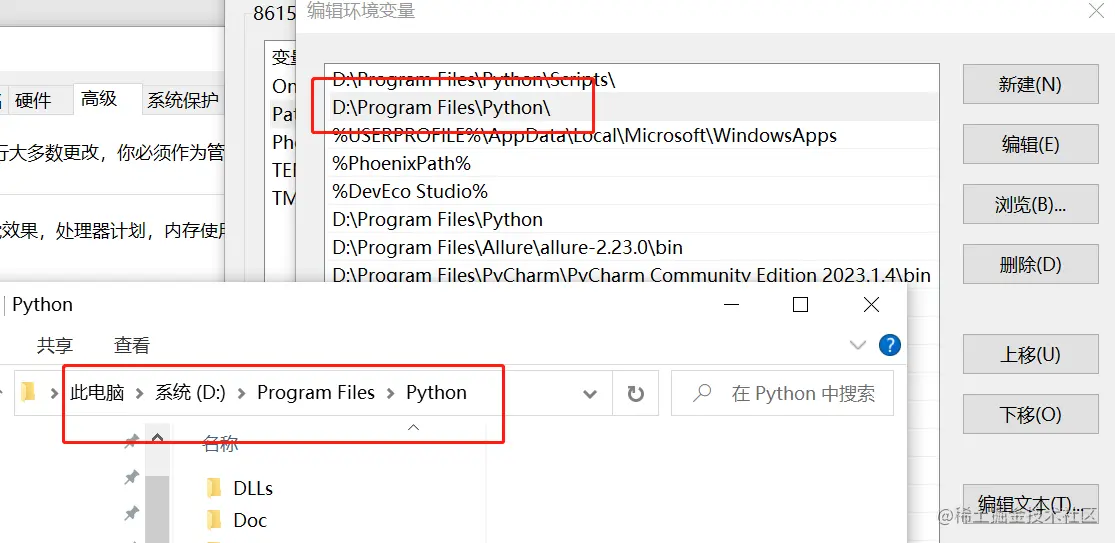
Task: Select the %USERPROFILE% WindowsApps path entry
Action: pos(632,135)
